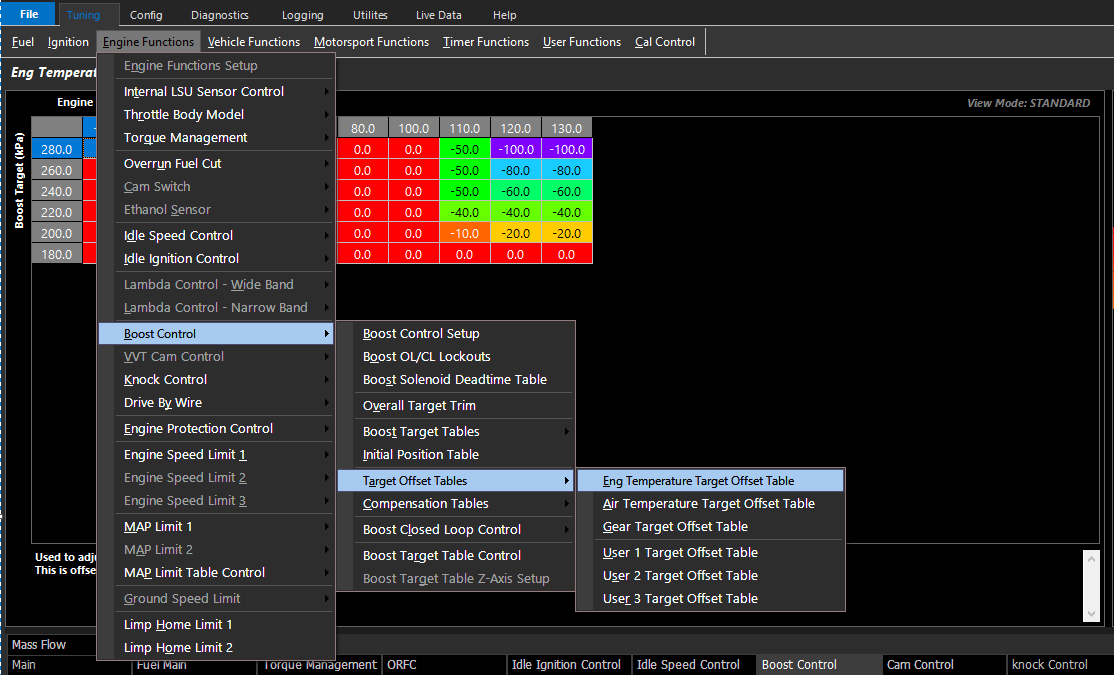Select the Idle Speed Control bottom tab
Viewport: 1114px width, 675px height.
point(688,665)
